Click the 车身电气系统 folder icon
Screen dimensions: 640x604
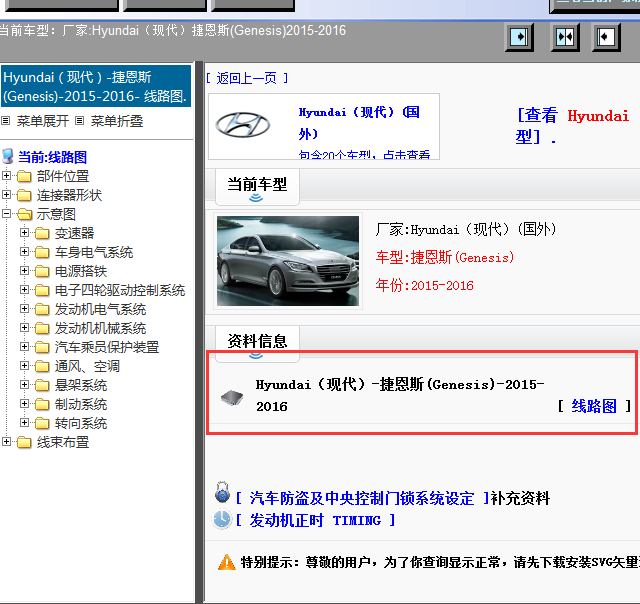(x=42, y=252)
